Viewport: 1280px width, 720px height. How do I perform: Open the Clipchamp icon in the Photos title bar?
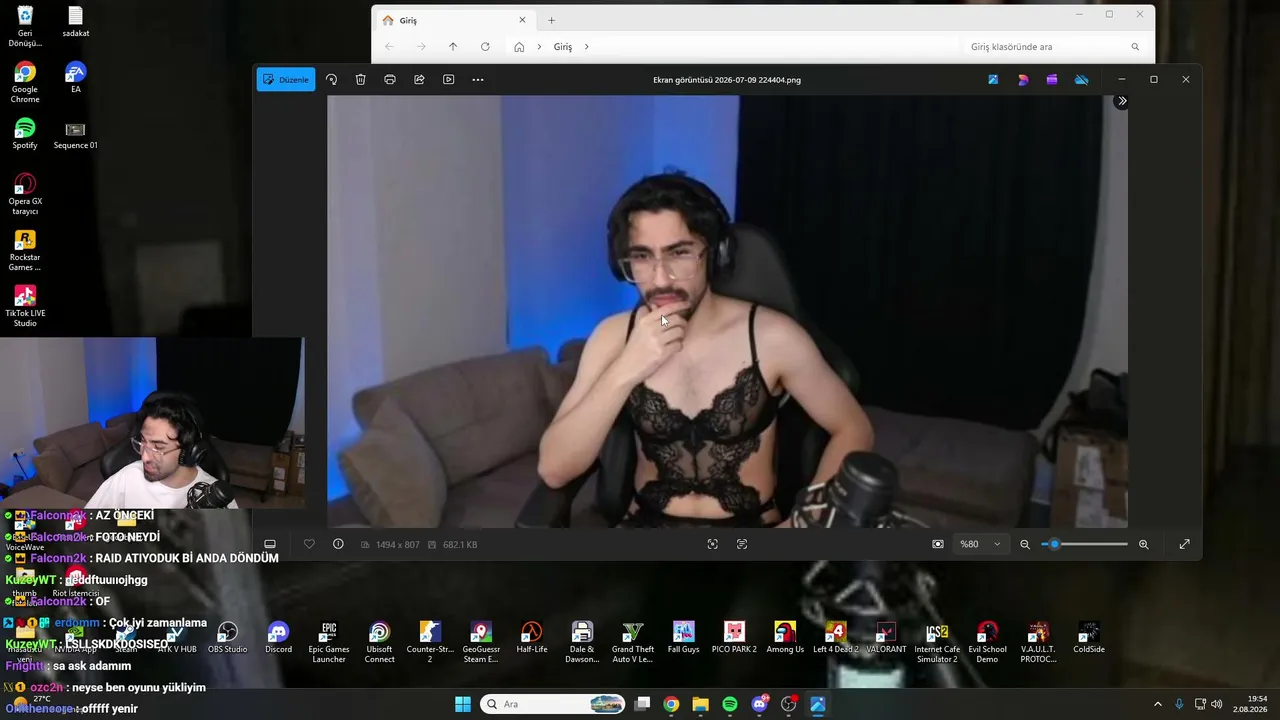point(1052,80)
